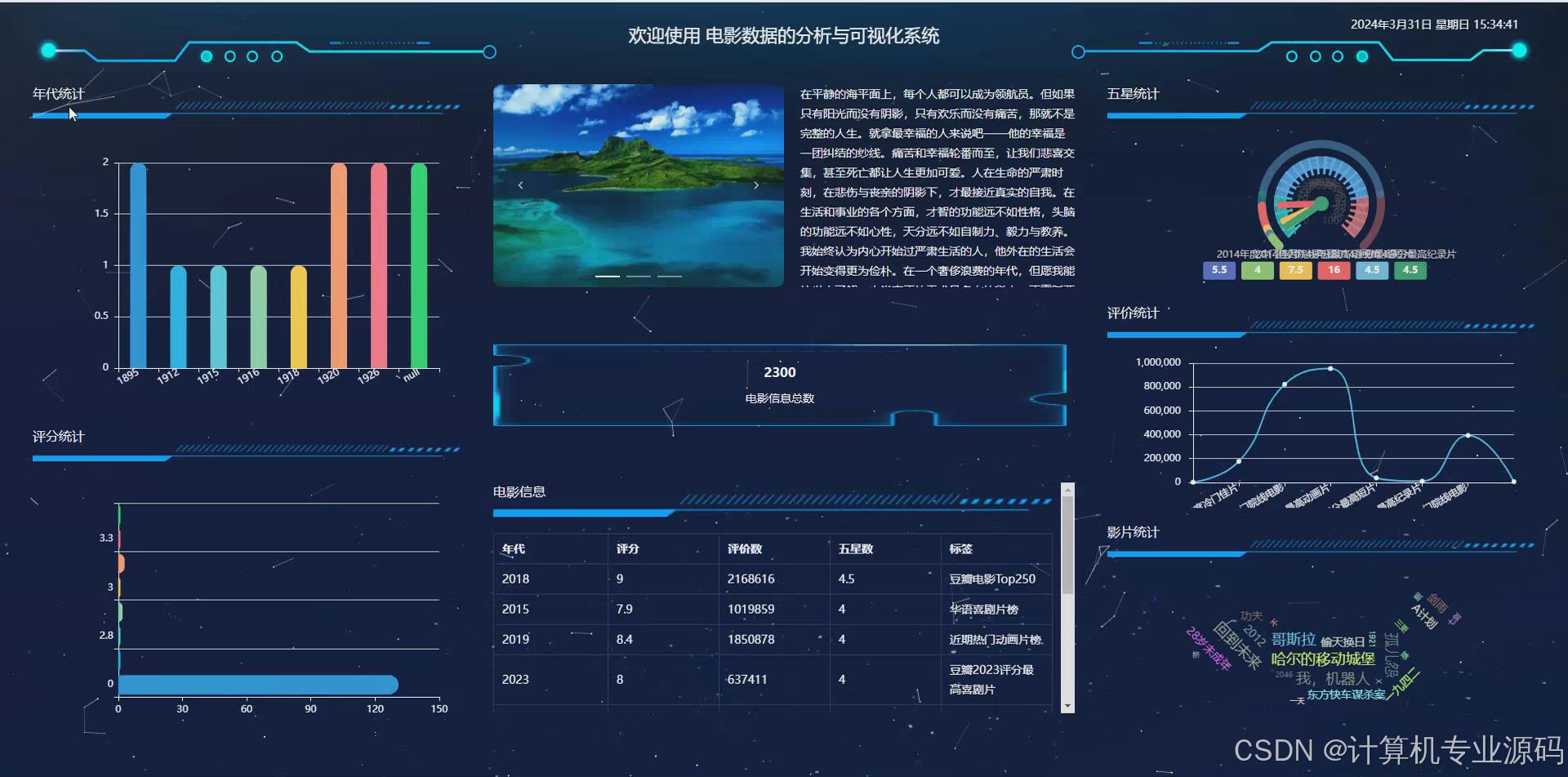Screen dimensions: 1568x777
Task: Click the leftmost header circuit node dot
Action: (49, 51)
